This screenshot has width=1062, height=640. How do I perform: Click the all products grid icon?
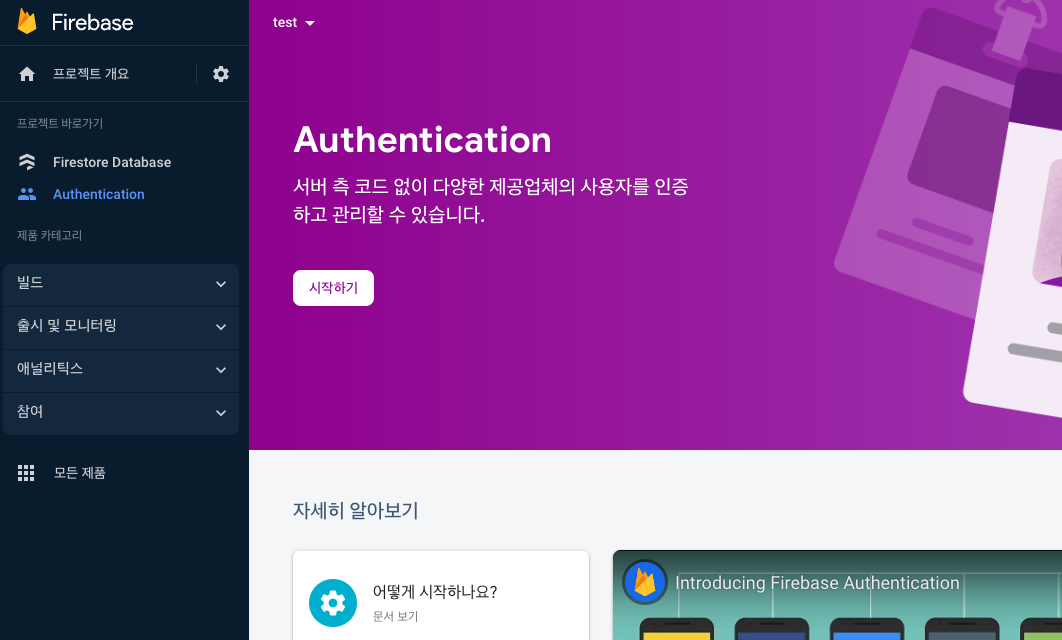pyautogui.click(x=26, y=473)
